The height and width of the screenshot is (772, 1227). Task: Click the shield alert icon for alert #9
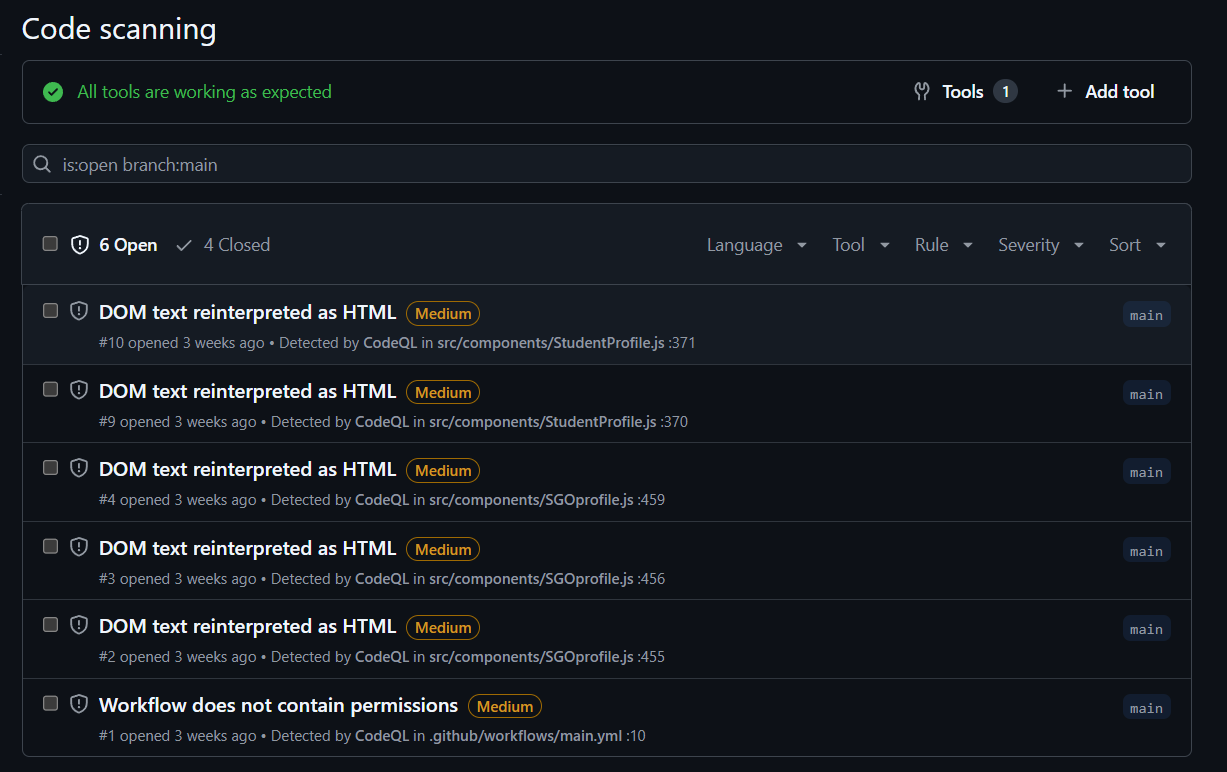79,390
